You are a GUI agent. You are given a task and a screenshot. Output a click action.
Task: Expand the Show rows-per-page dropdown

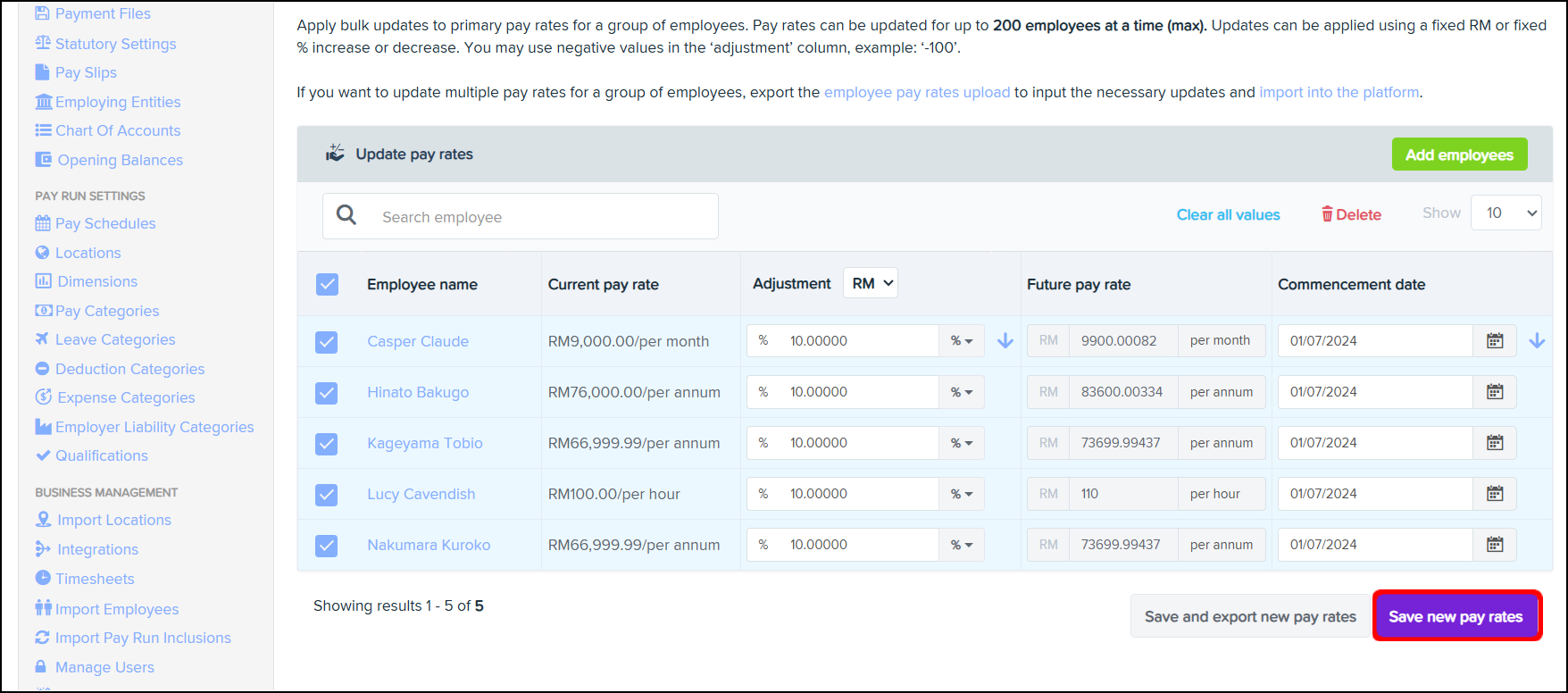click(1505, 213)
